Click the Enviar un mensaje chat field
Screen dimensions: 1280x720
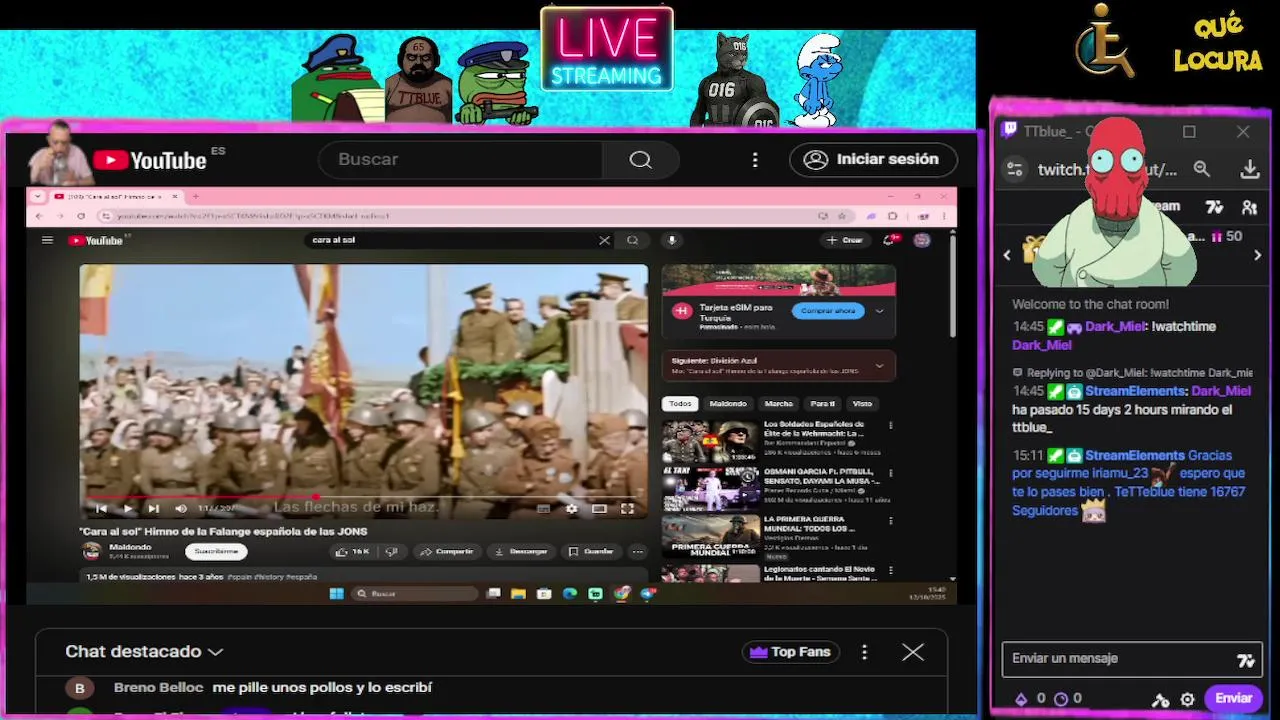[1131, 659]
